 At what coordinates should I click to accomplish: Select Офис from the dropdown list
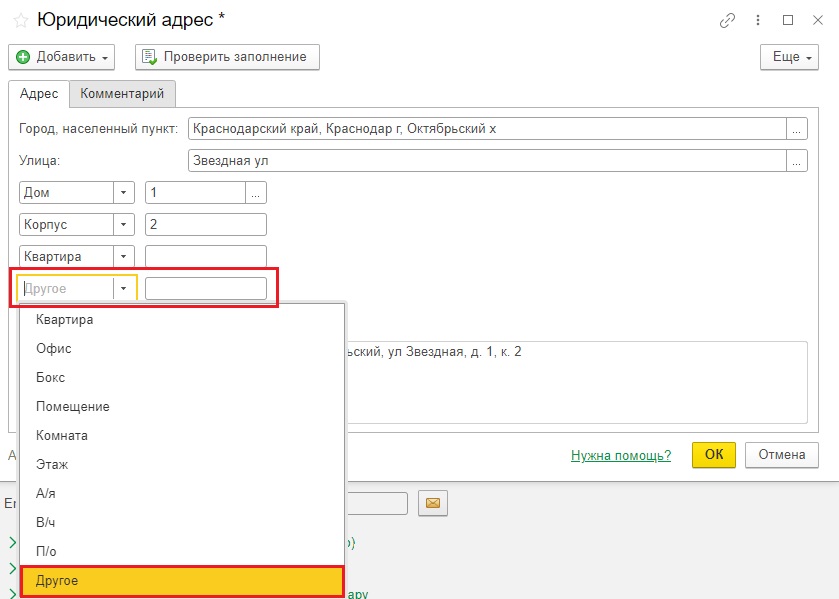(182, 348)
